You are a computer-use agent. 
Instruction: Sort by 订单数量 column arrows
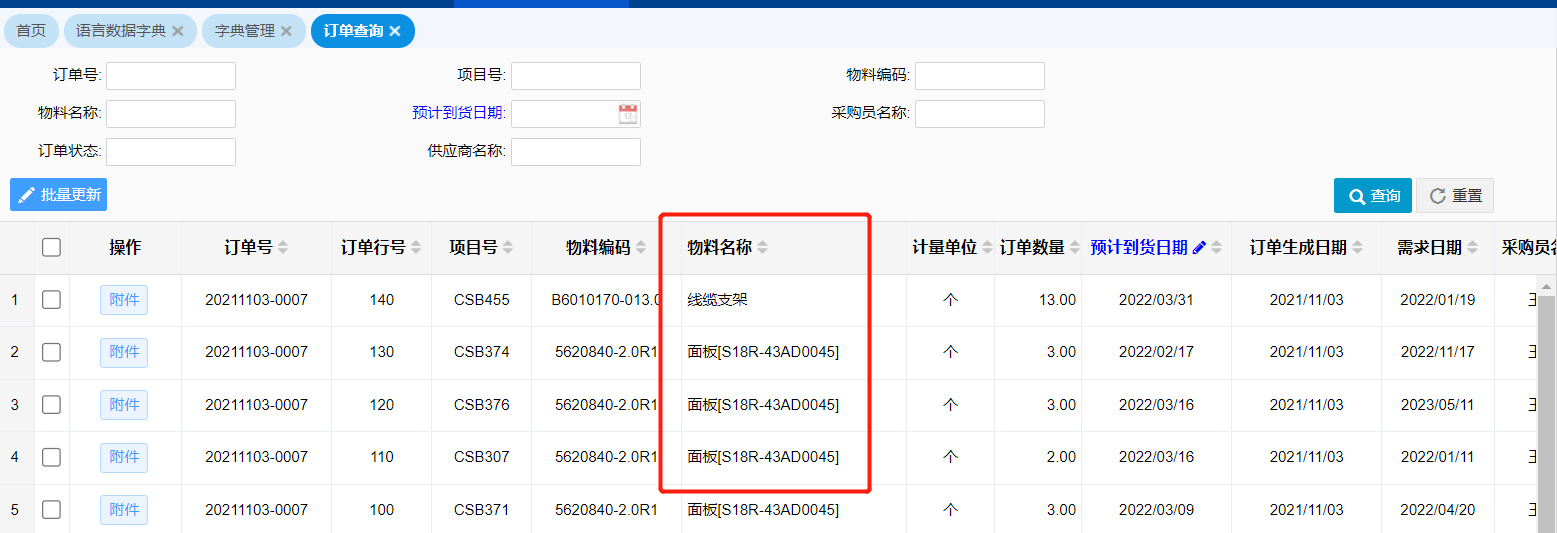click(1075, 248)
